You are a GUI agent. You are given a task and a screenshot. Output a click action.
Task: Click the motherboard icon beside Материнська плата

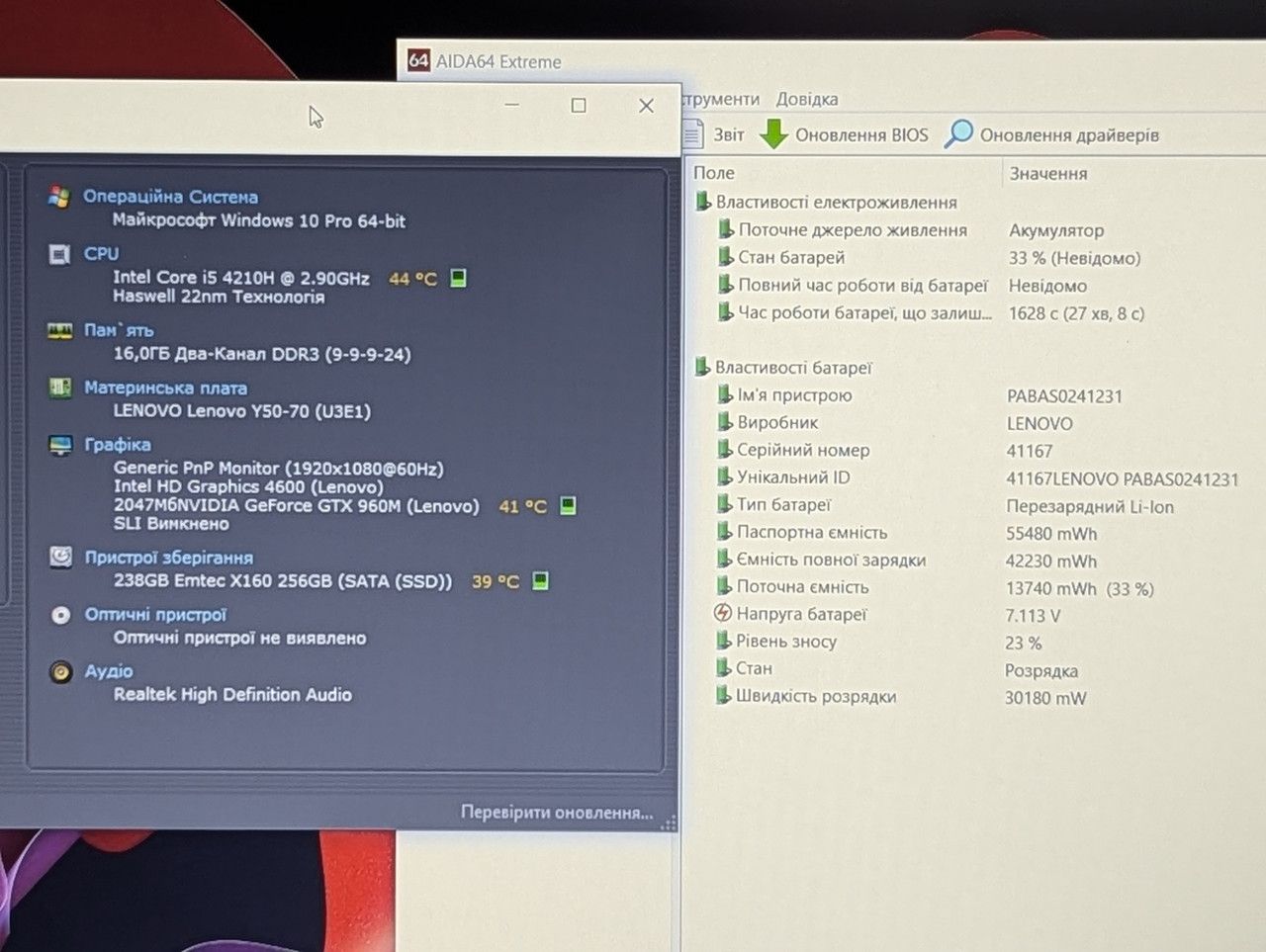click(60, 388)
